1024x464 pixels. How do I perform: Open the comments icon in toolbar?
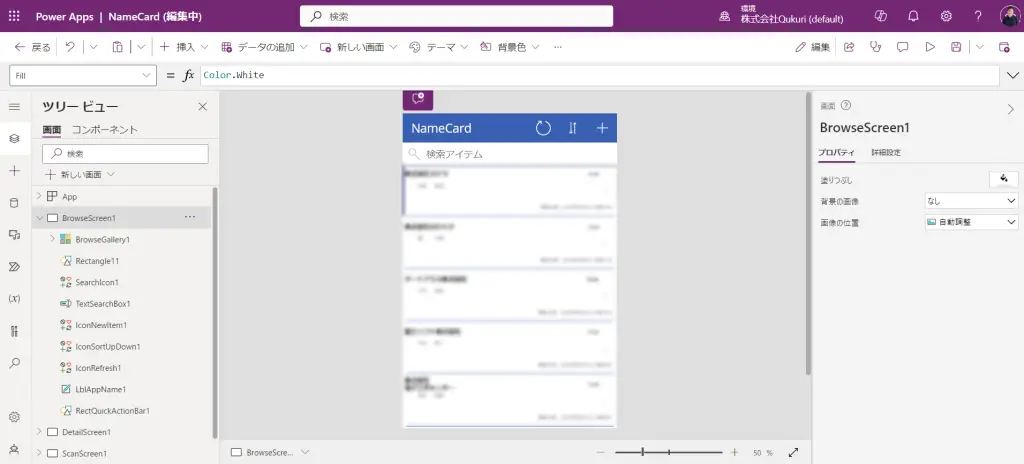[x=903, y=47]
